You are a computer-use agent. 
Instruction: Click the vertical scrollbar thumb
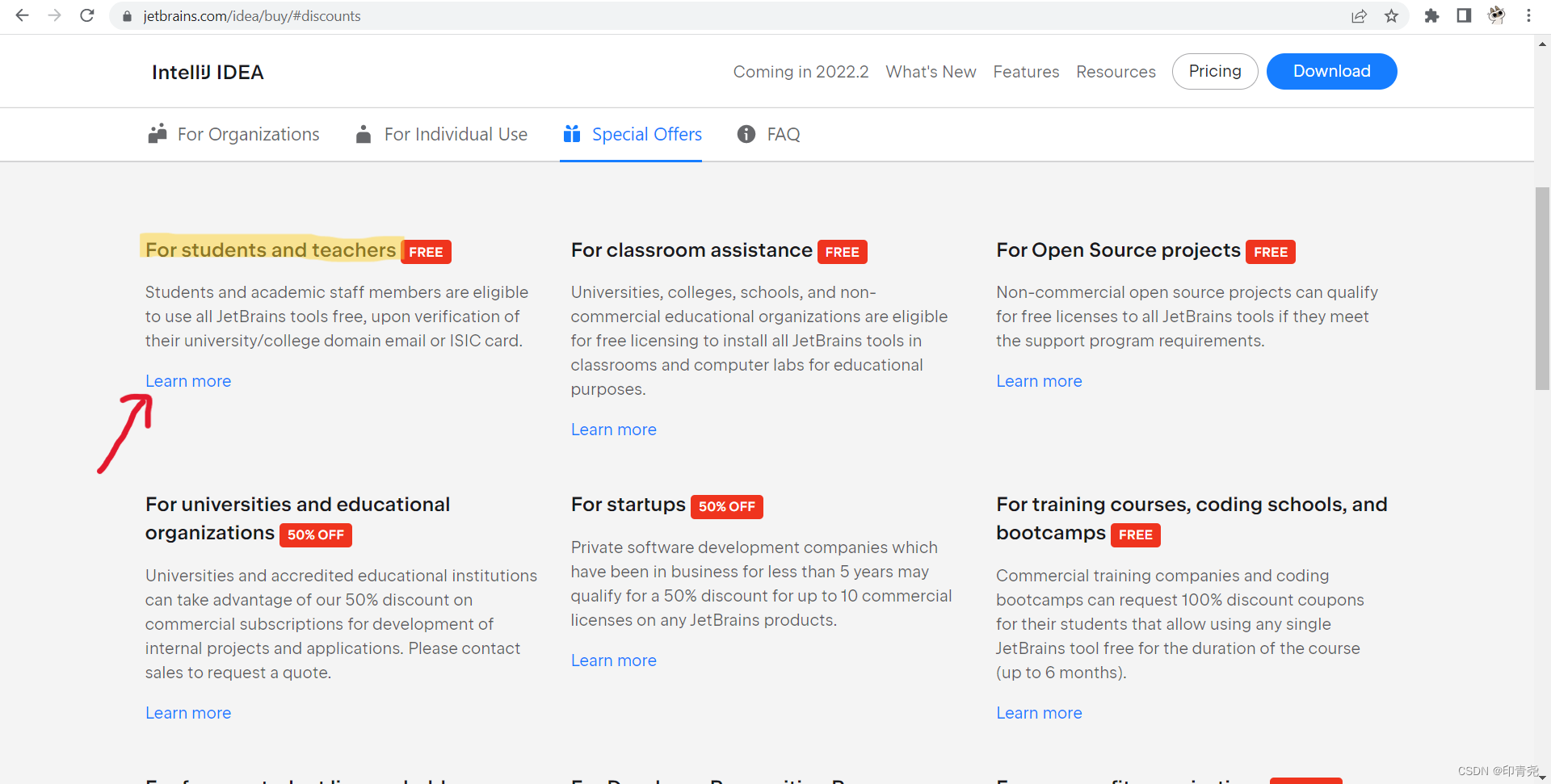tap(1542, 288)
